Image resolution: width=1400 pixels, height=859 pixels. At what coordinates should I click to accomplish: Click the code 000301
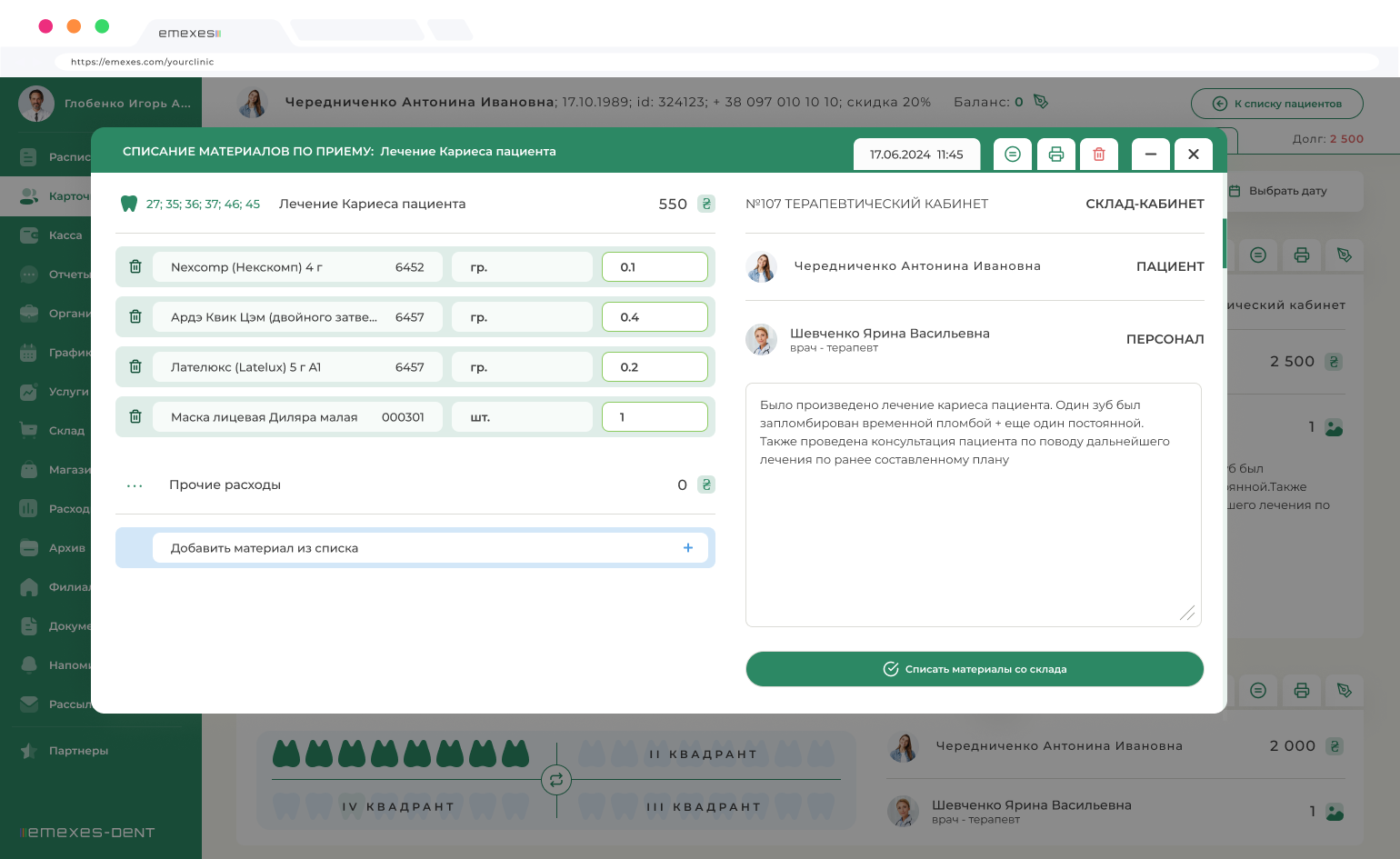coord(403,417)
